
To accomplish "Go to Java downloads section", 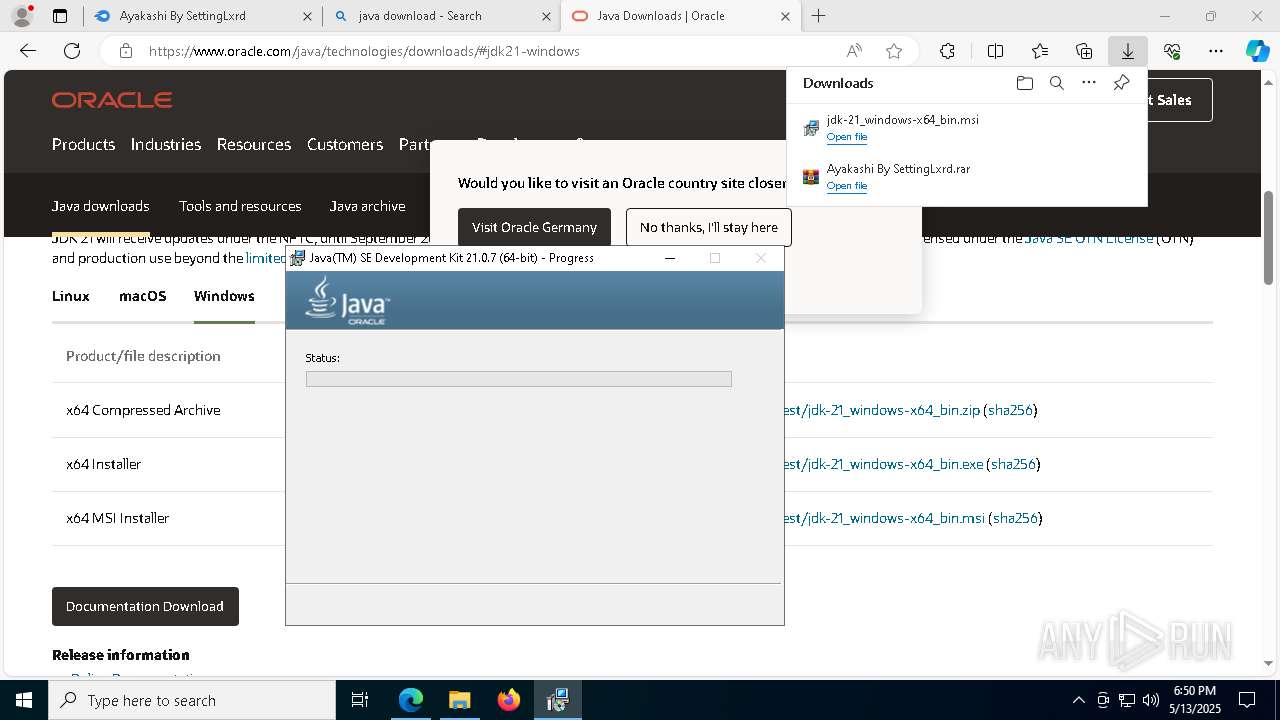I will [101, 206].
